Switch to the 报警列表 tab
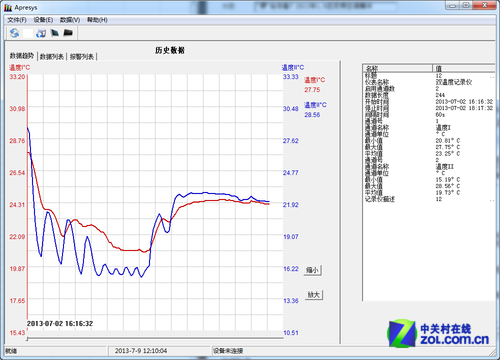The height and width of the screenshot is (360, 500). tap(82, 57)
